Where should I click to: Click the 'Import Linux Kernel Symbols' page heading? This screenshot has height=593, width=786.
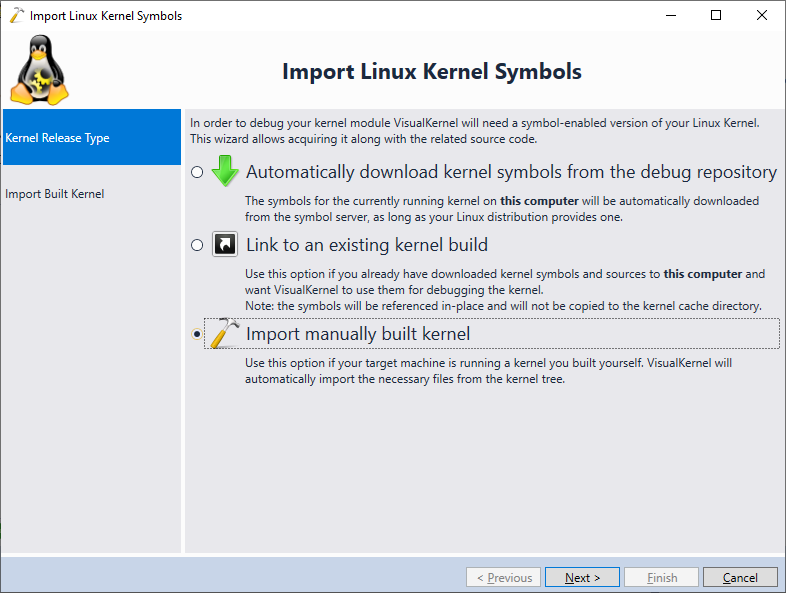click(432, 71)
